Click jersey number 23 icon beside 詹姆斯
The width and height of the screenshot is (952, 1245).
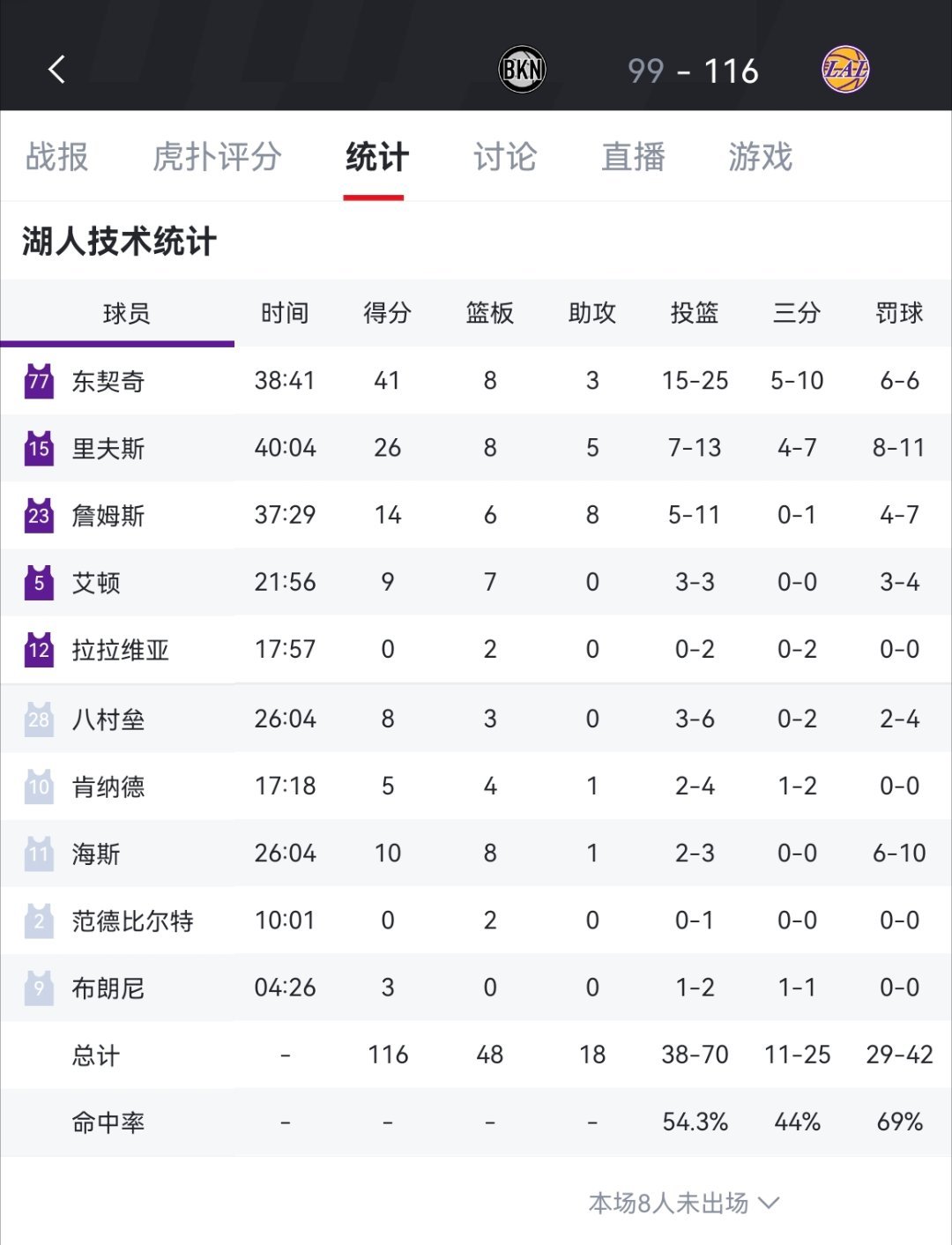click(36, 515)
